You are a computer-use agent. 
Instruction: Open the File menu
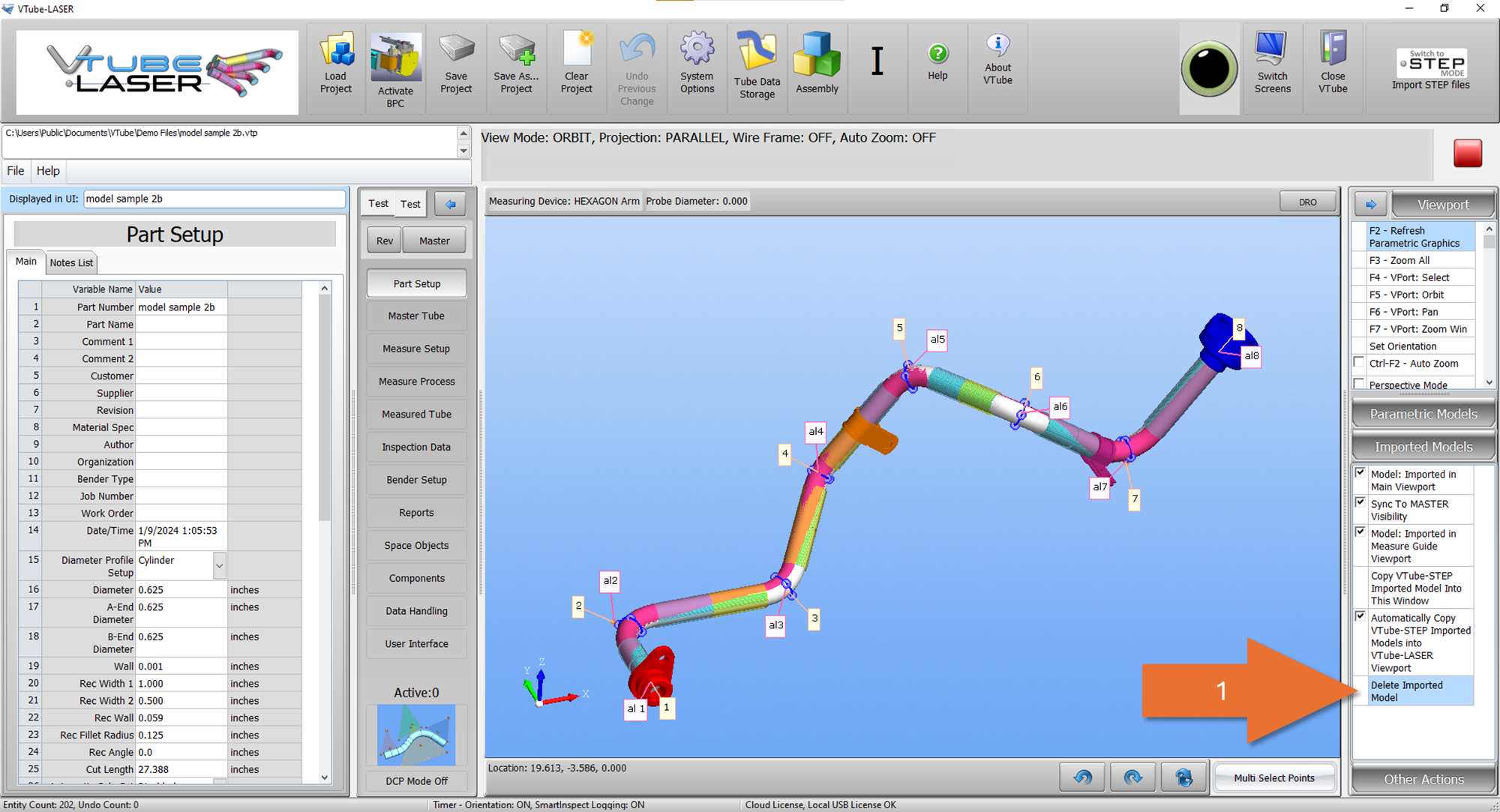coord(16,171)
